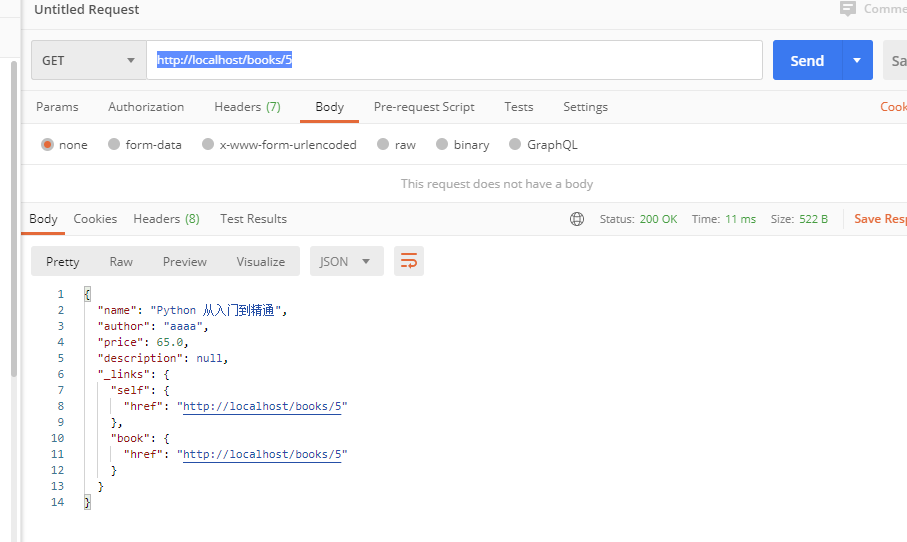Viewport: 907px width, 542px height.
Task: Switch to the Preview response view
Action: click(x=185, y=261)
